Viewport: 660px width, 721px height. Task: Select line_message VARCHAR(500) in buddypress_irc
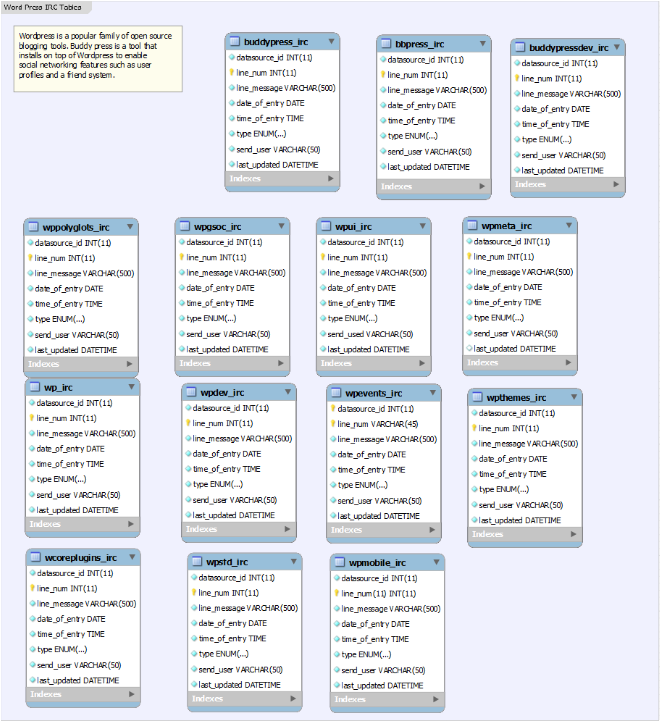[282, 88]
